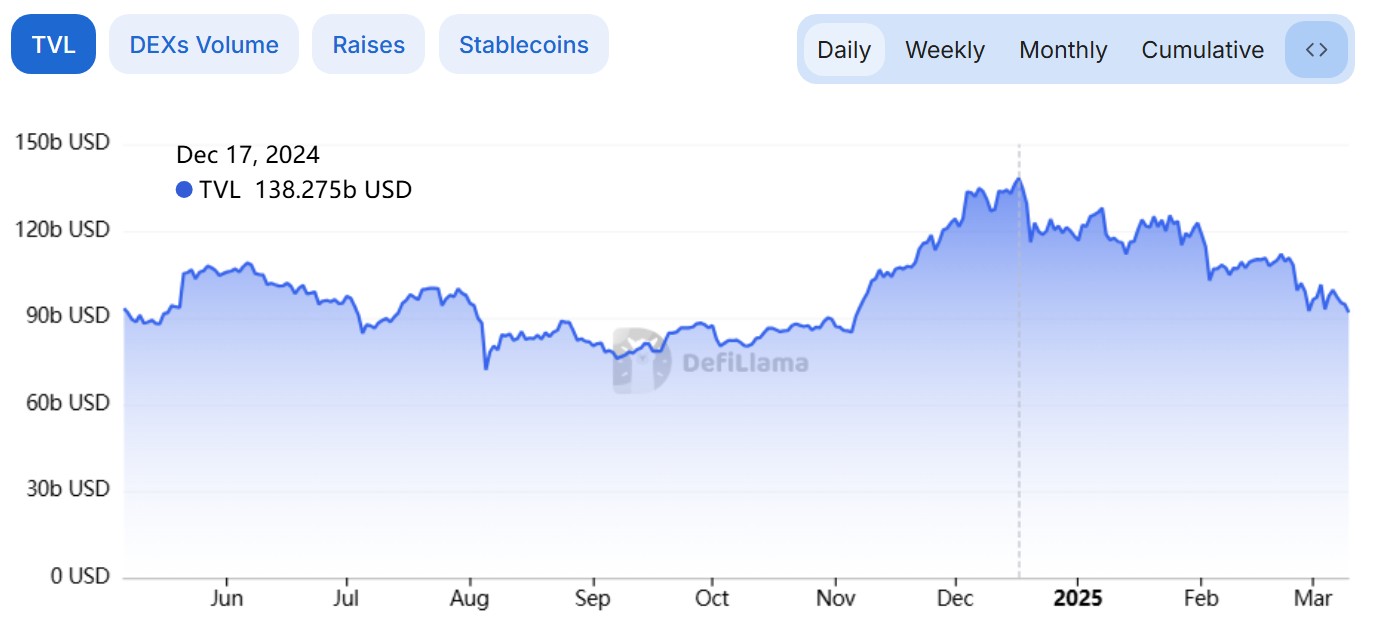Click the 150b USD y-axis label

click(x=62, y=143)
